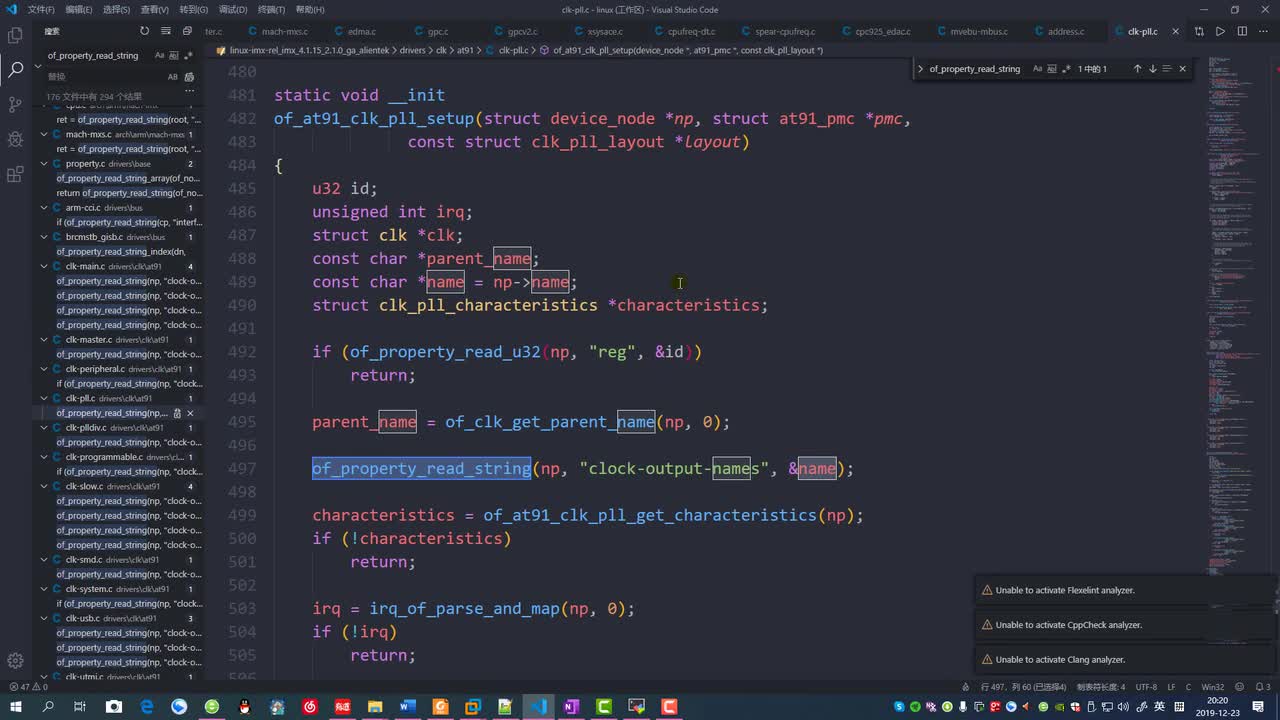Run code with play icon in editor toolbar
This screenshot has width=1280, height=720.
(1220, 31)
